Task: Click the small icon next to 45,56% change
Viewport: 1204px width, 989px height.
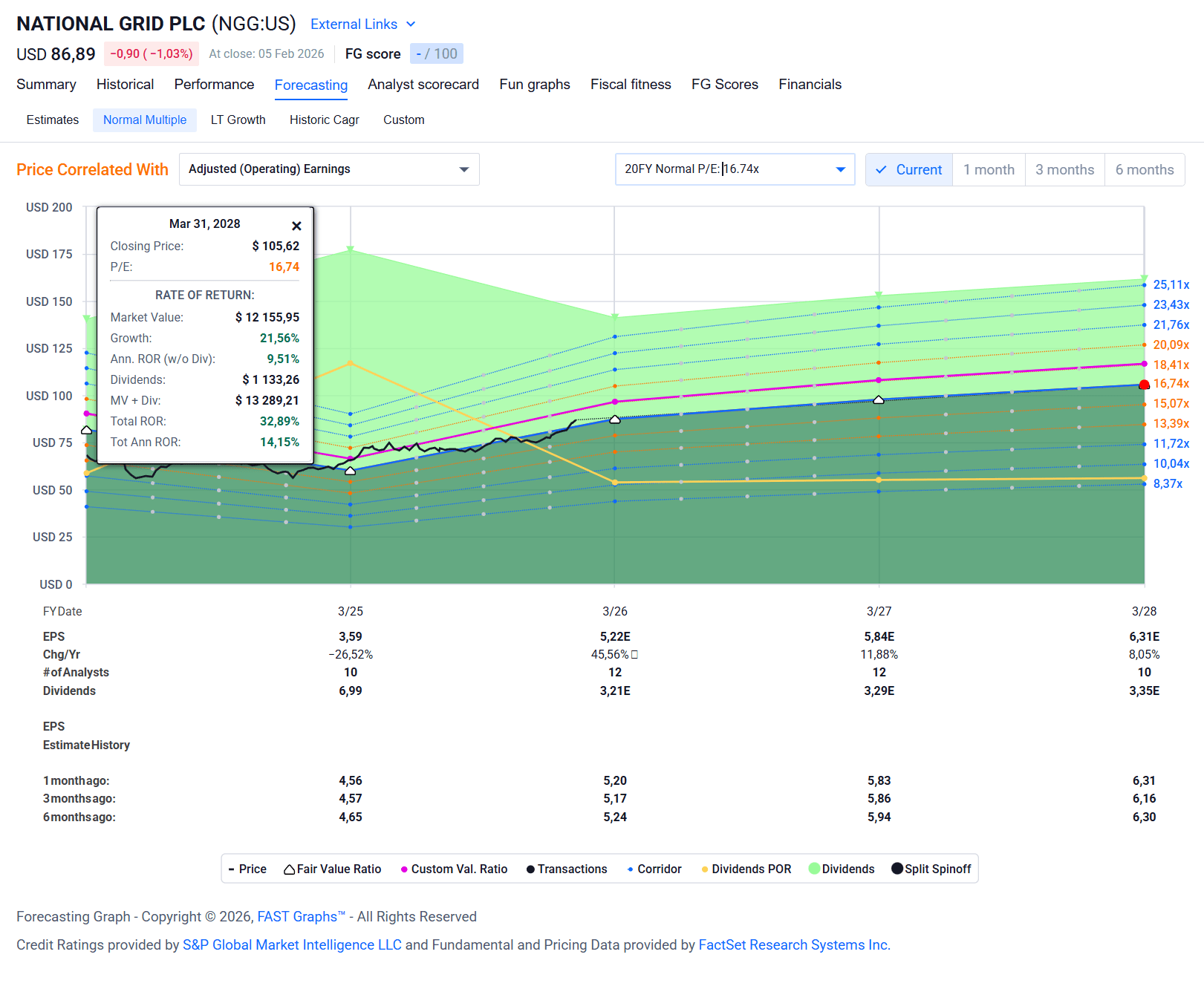Action: 634,655
